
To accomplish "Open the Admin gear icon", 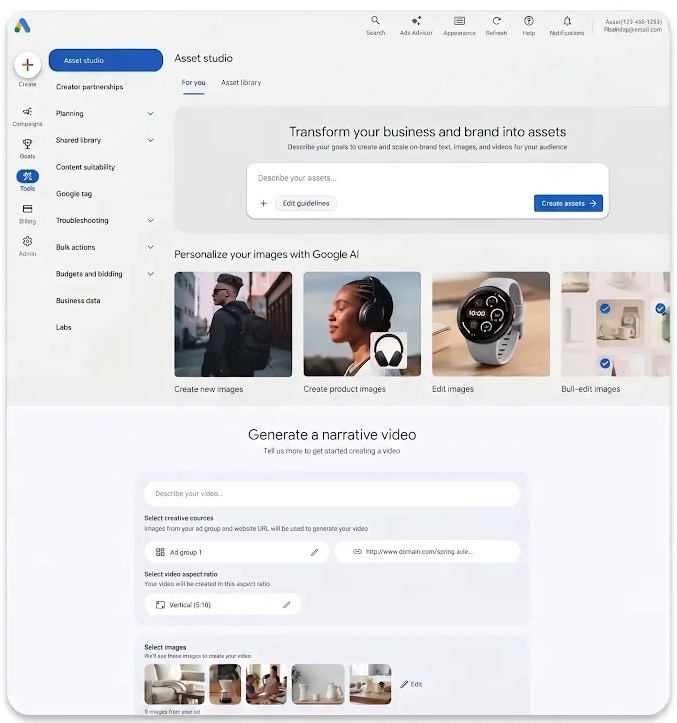I will 27,241.
